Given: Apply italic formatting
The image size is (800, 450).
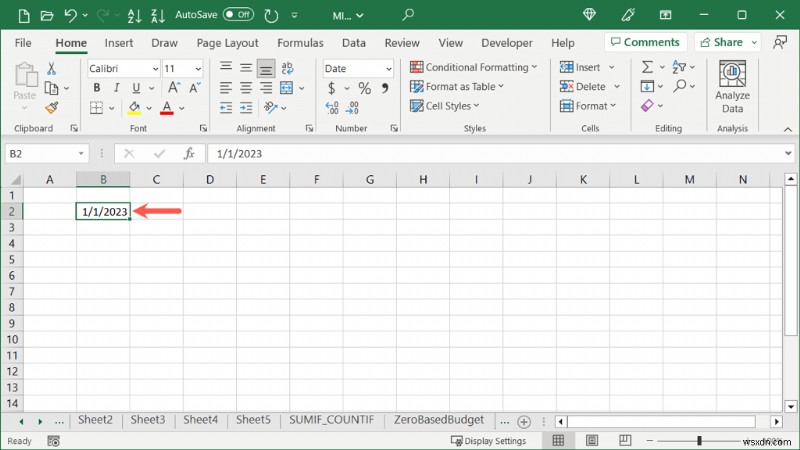Looking at the screenshot, I should pyautogui.click(x=116, y=88).
